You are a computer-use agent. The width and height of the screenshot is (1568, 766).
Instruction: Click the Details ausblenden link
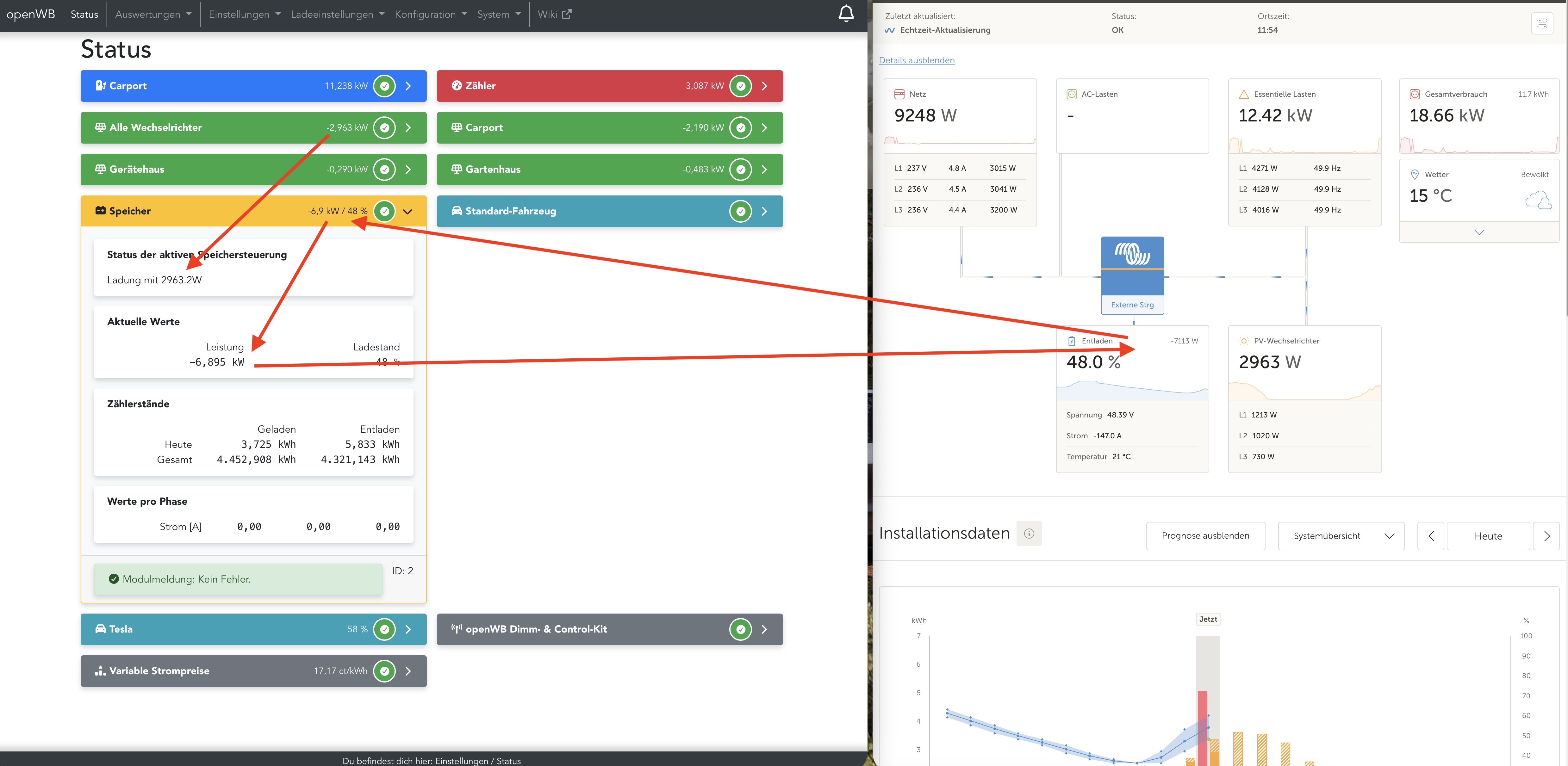pos(916,60)
